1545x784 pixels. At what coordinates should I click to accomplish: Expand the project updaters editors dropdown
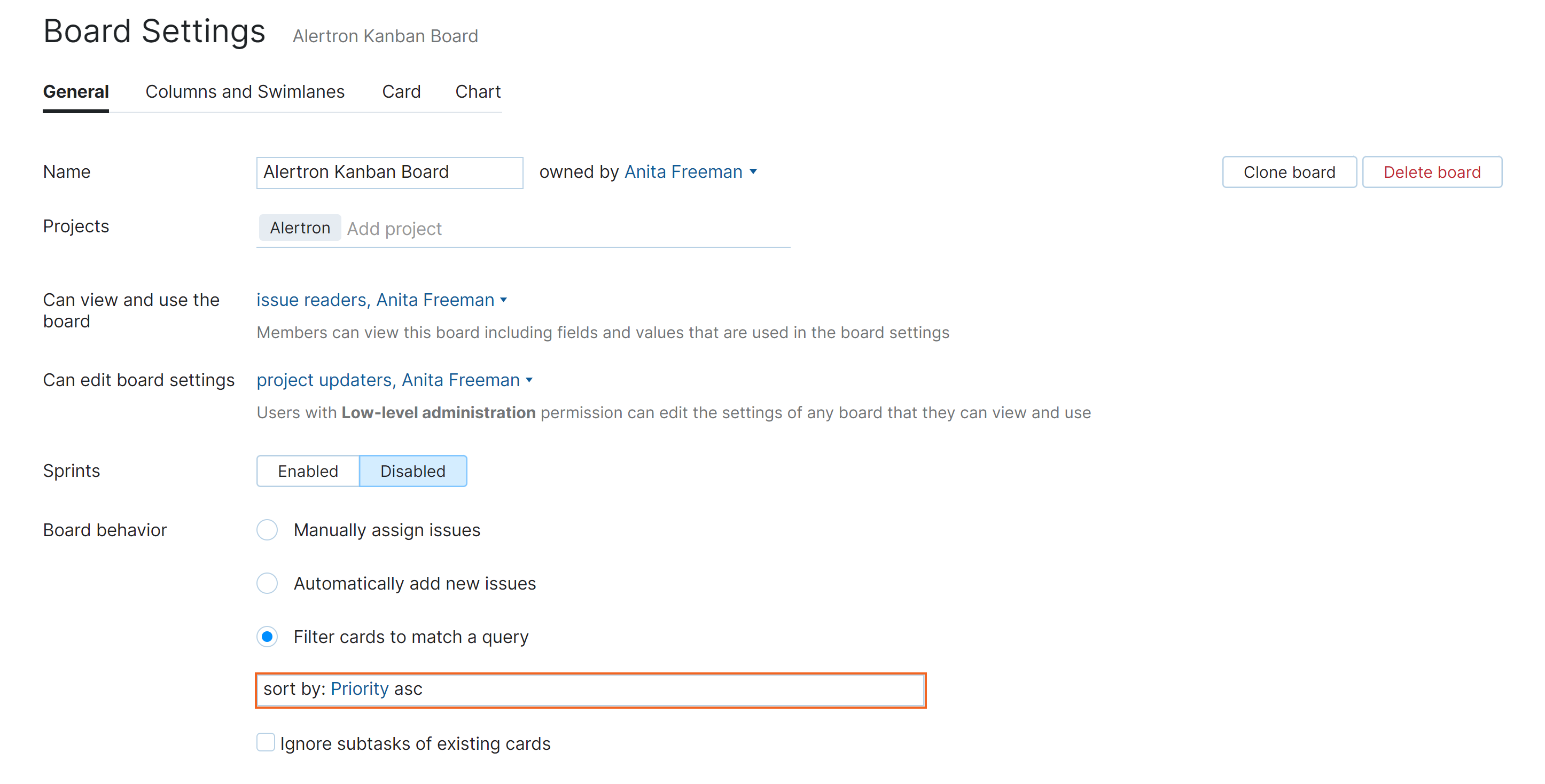[528, 381]
